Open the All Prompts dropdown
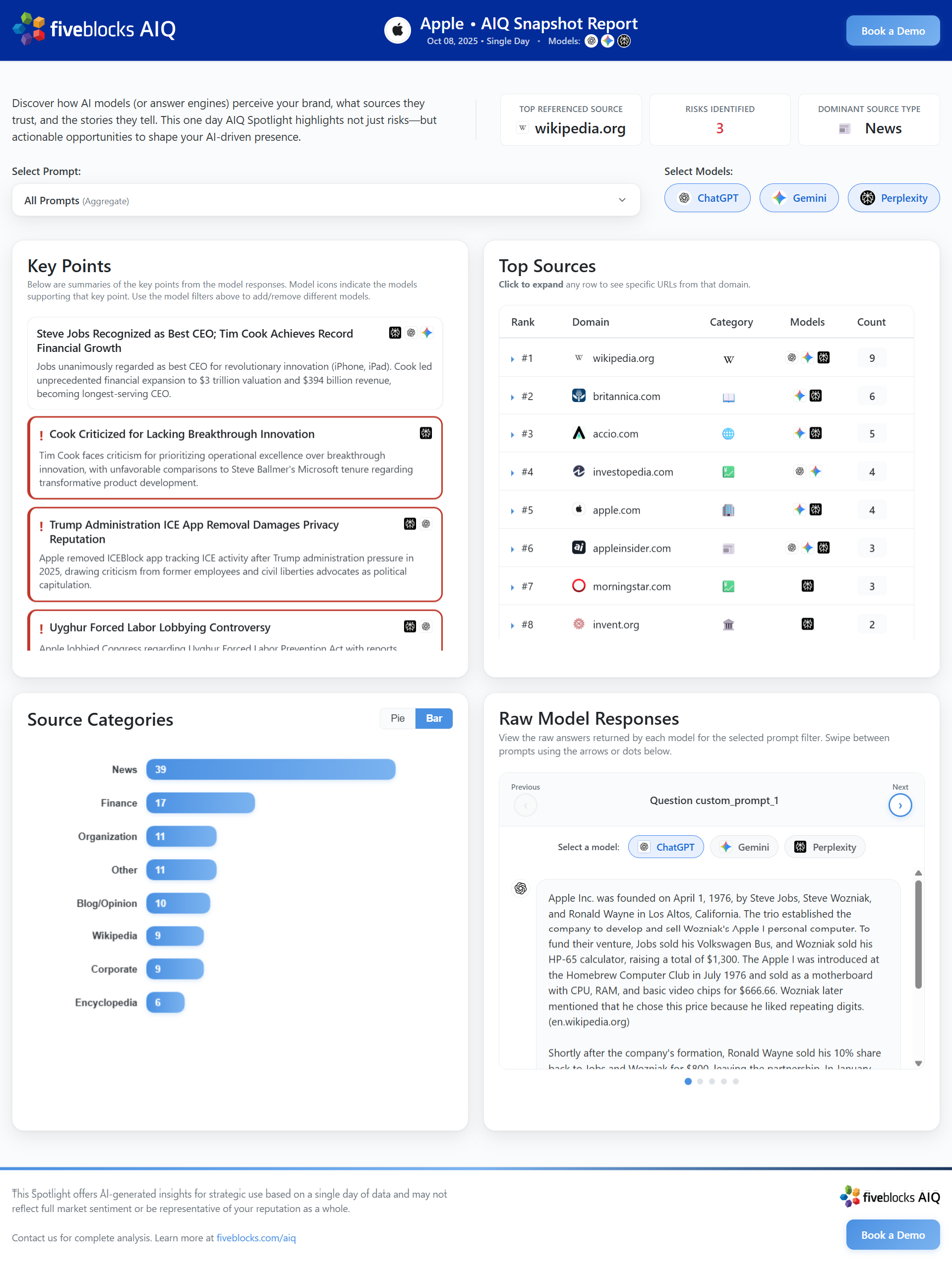This screenshot has height=1275, width=952. click(326, 200)
